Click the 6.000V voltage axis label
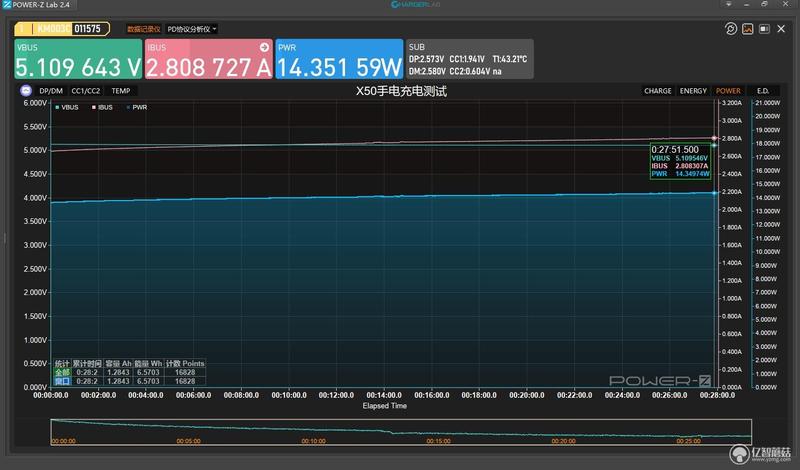The image size is (800, 470). [35, 103]
